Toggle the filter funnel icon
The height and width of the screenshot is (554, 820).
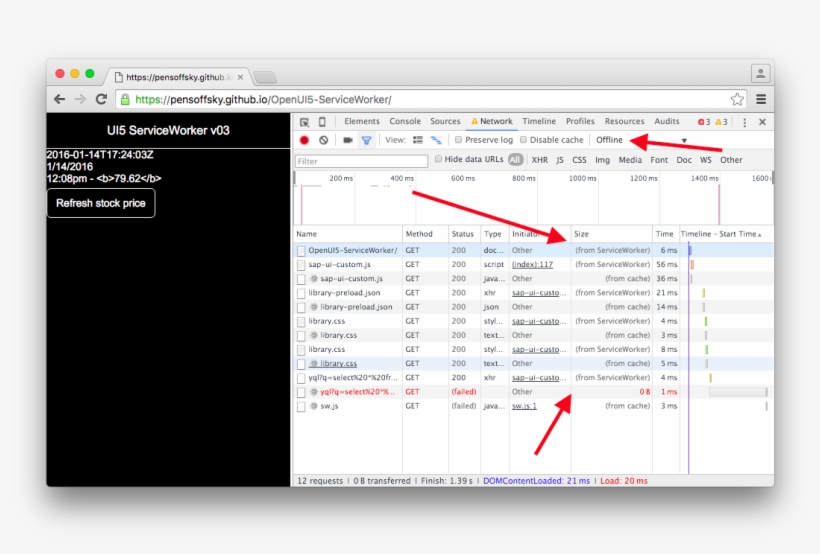point(367,140)
